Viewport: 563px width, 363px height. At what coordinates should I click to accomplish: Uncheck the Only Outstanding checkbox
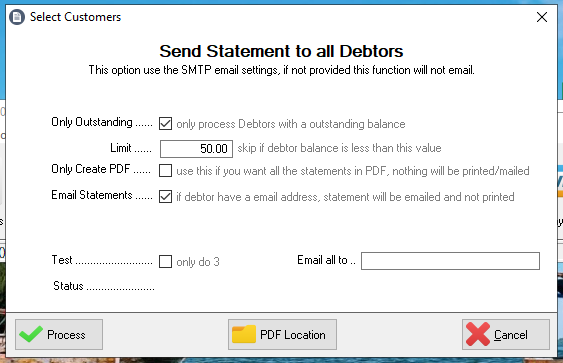[x=165, y=124]
